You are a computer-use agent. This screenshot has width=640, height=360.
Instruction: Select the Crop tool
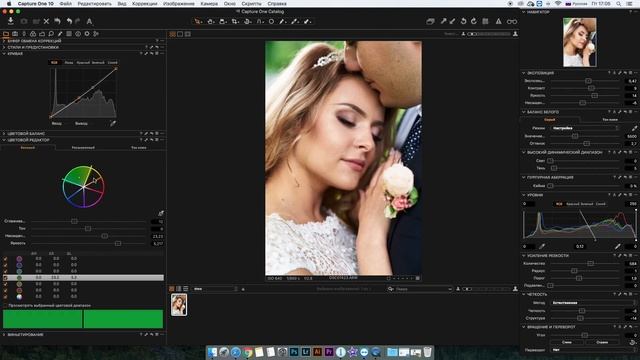(x=235, y=22)
